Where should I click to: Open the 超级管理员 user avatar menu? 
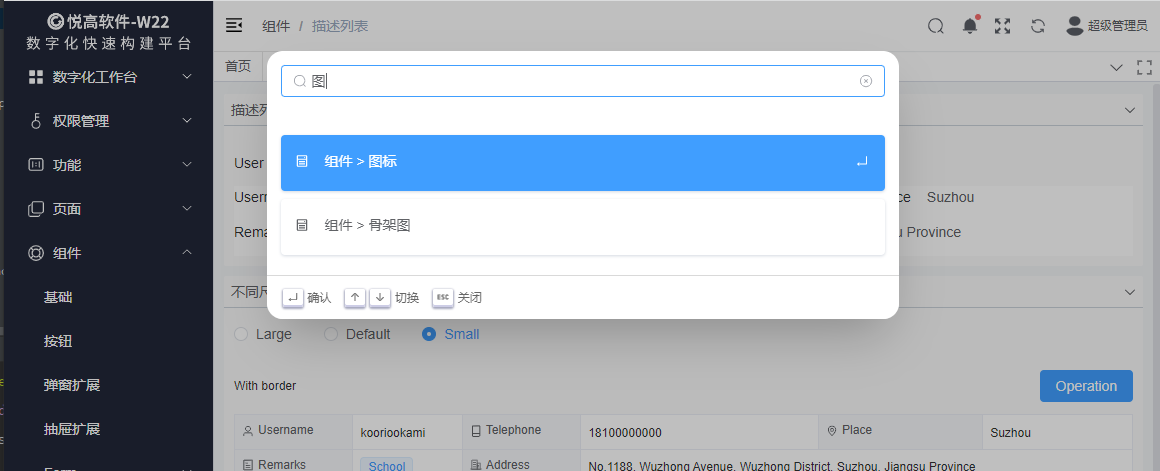[x=1107, y=26]
